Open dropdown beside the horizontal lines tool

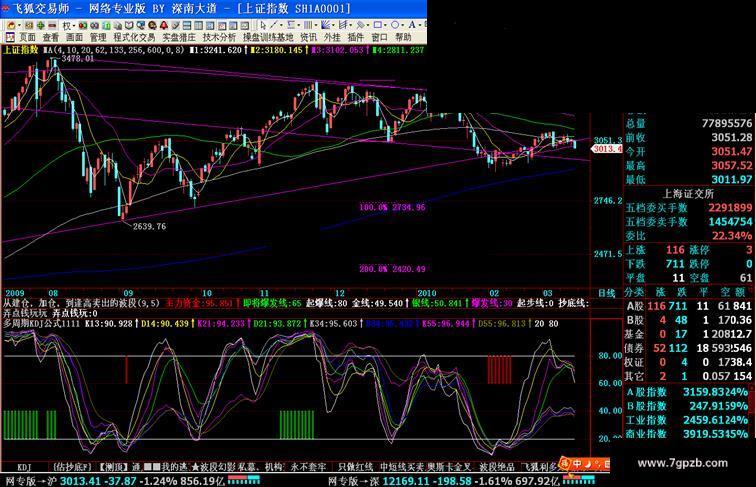coord(299,25)
